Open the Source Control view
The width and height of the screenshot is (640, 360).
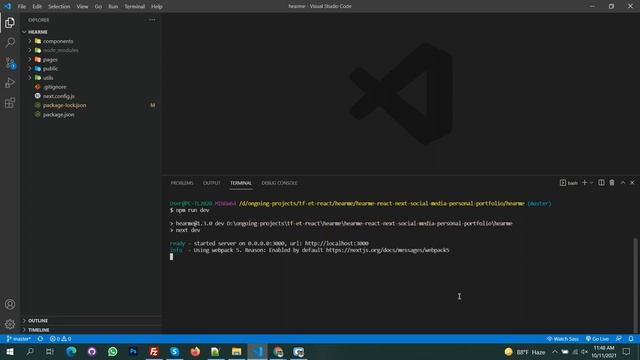click(x=10, y=63)
